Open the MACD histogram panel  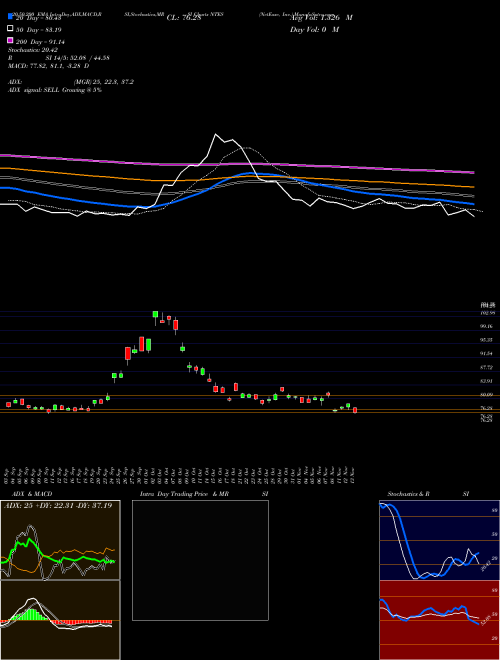click(60, 620)
